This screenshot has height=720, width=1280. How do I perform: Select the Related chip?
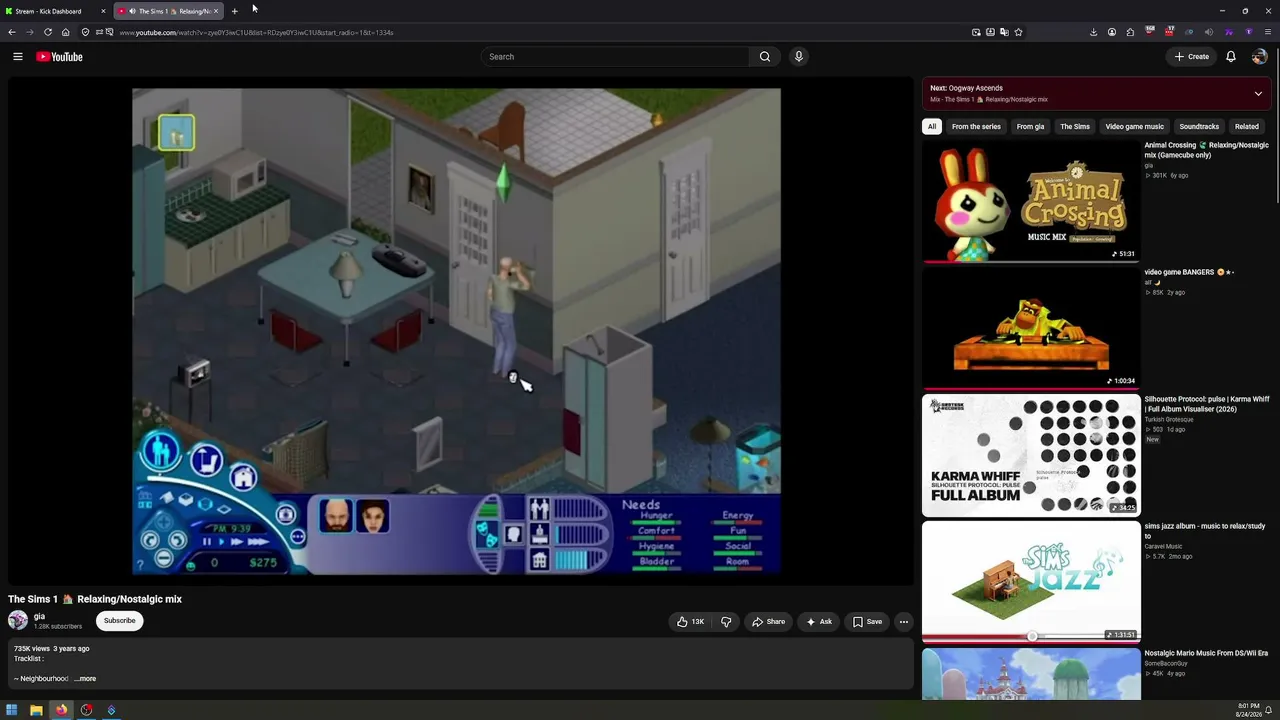point(1247,127)
